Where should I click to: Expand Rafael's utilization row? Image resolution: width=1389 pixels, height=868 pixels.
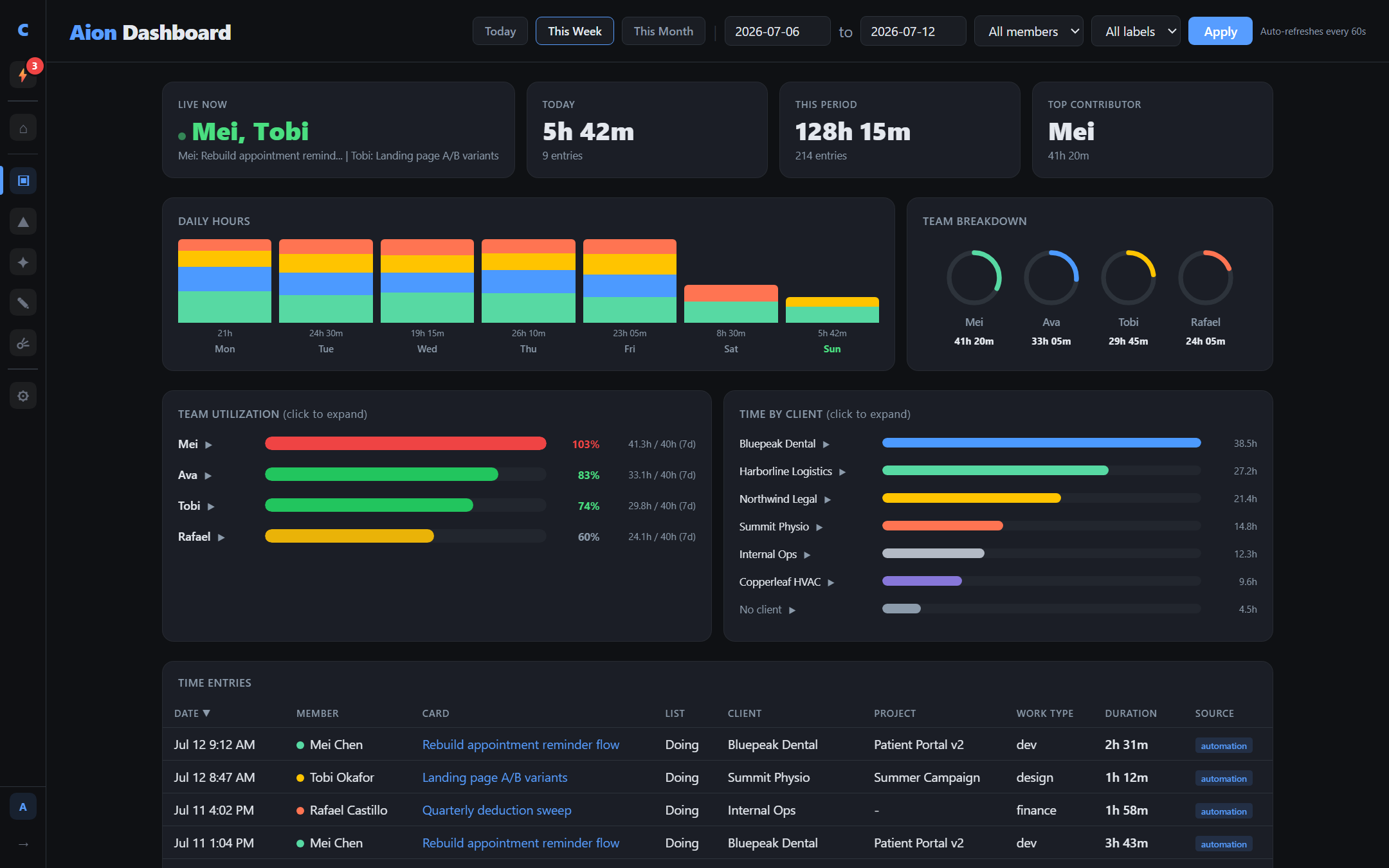click(x=437, y=537)
